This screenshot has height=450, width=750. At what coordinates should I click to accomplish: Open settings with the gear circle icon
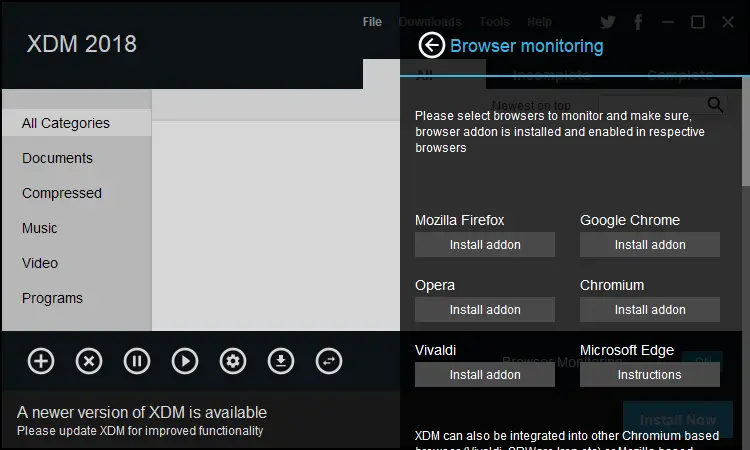pos(233,361)
